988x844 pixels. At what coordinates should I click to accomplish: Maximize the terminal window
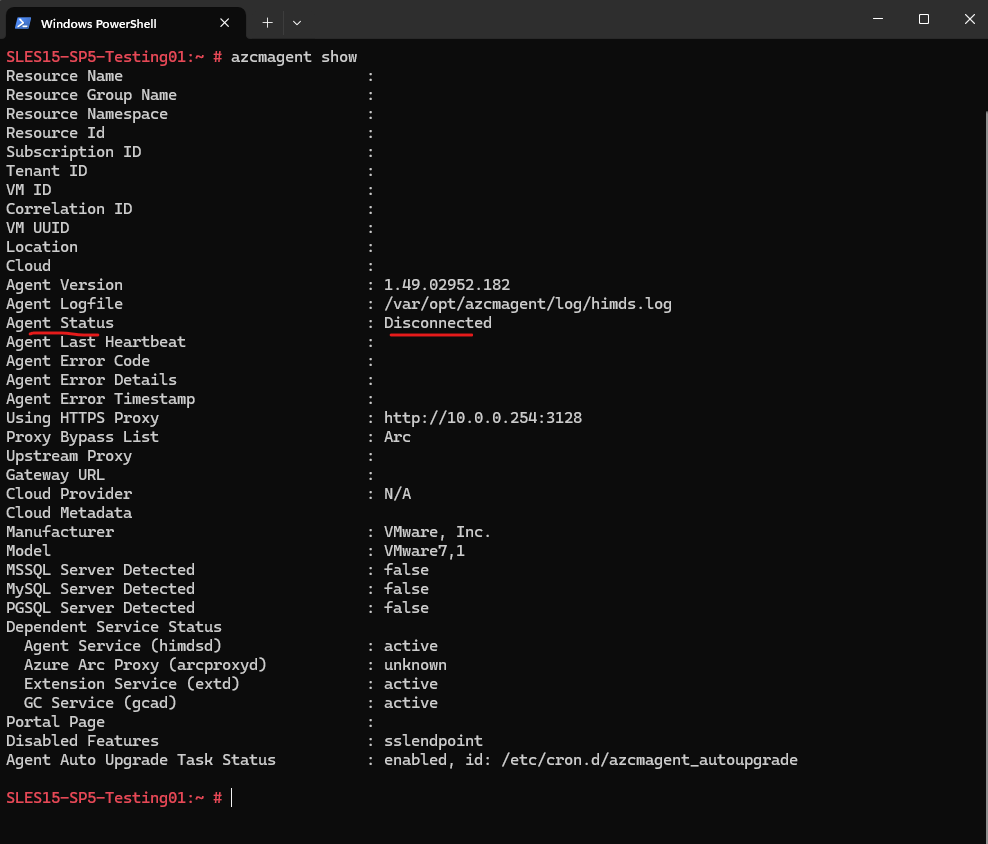tap(924, 19)
